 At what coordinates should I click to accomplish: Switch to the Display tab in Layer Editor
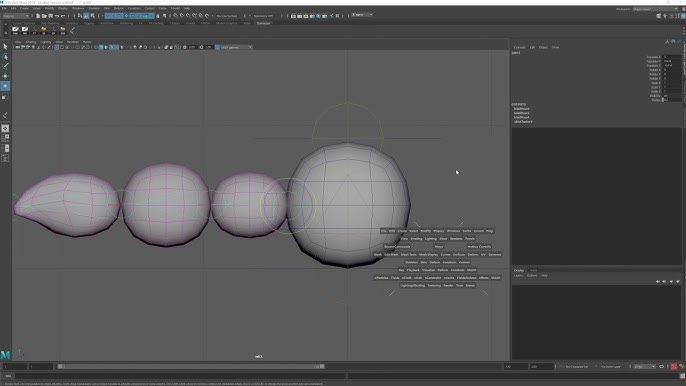click(x=519, y=270)
